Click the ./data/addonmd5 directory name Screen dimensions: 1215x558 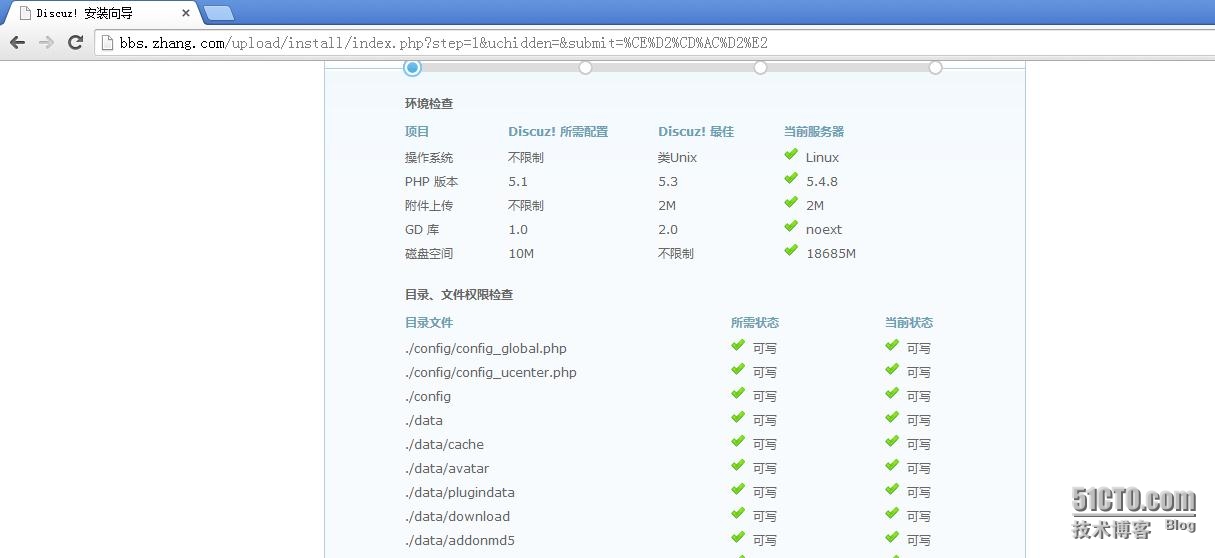459,541
